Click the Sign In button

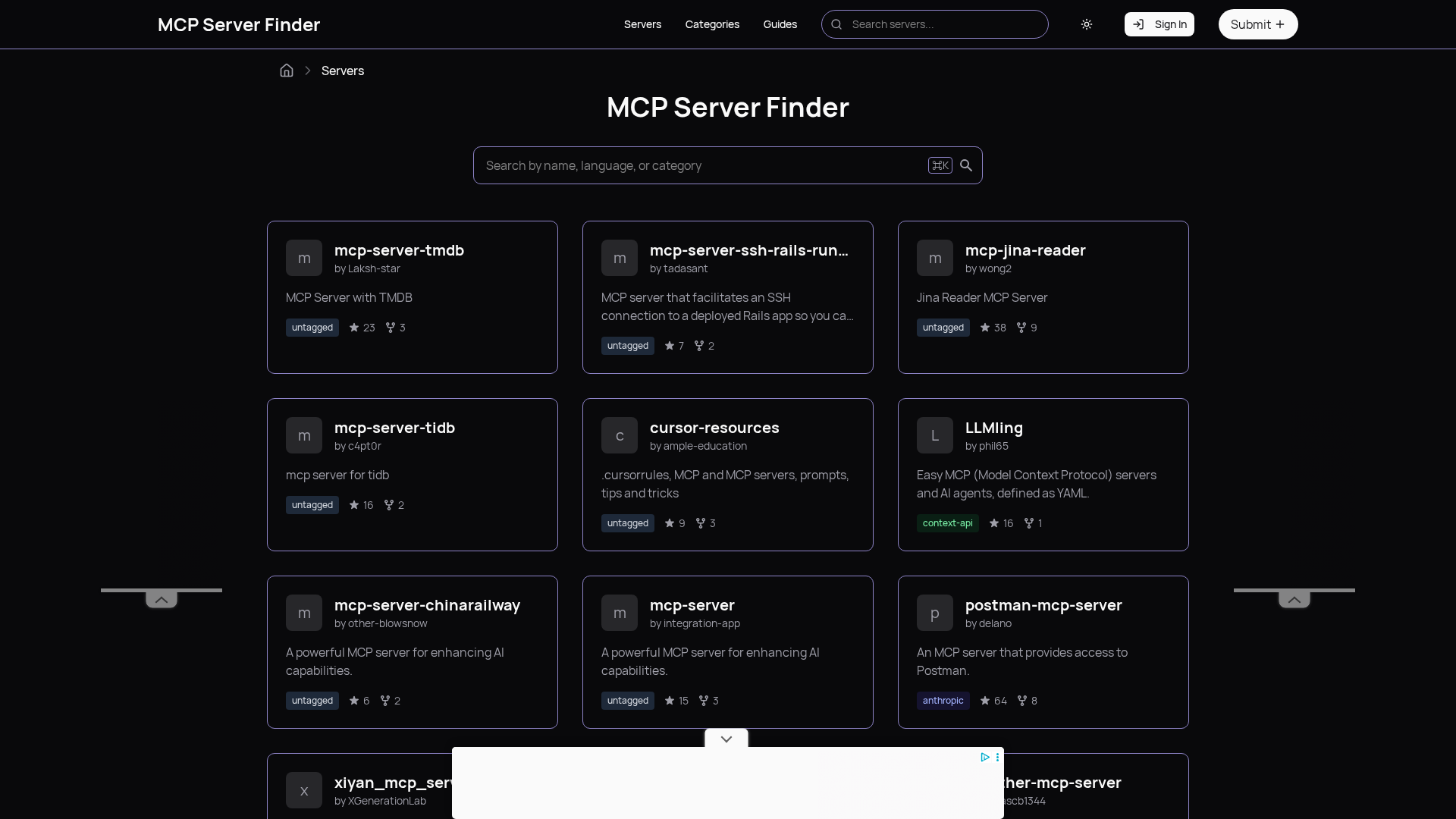coord(1159,24)
